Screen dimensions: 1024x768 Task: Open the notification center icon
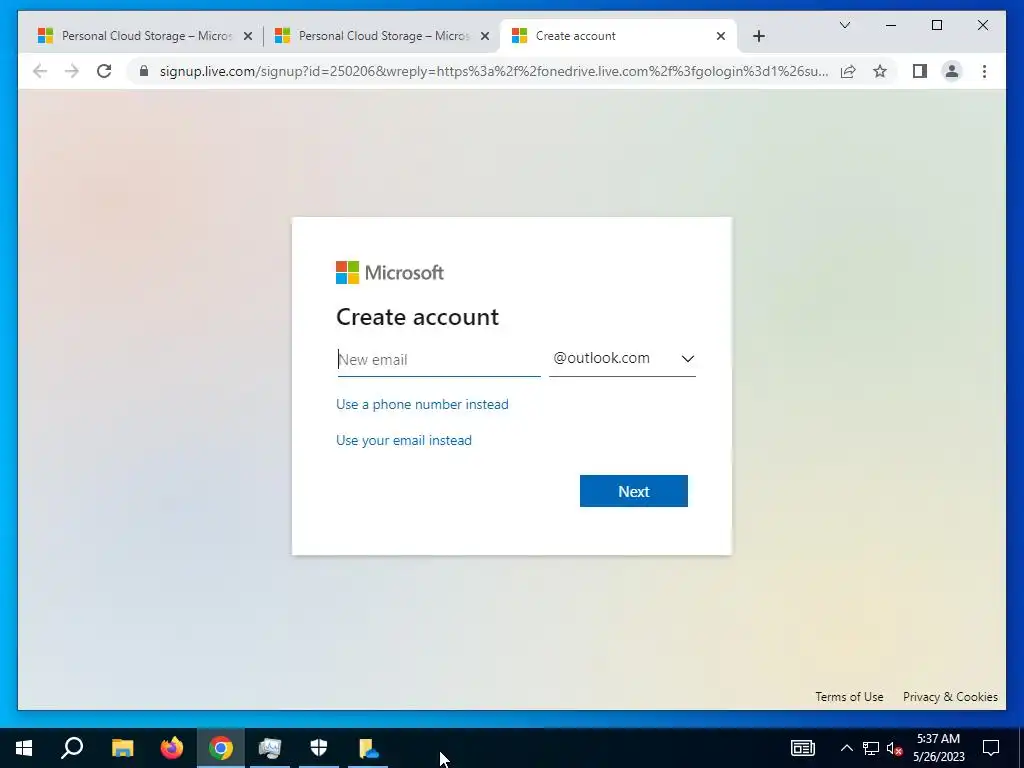(991, 748)
